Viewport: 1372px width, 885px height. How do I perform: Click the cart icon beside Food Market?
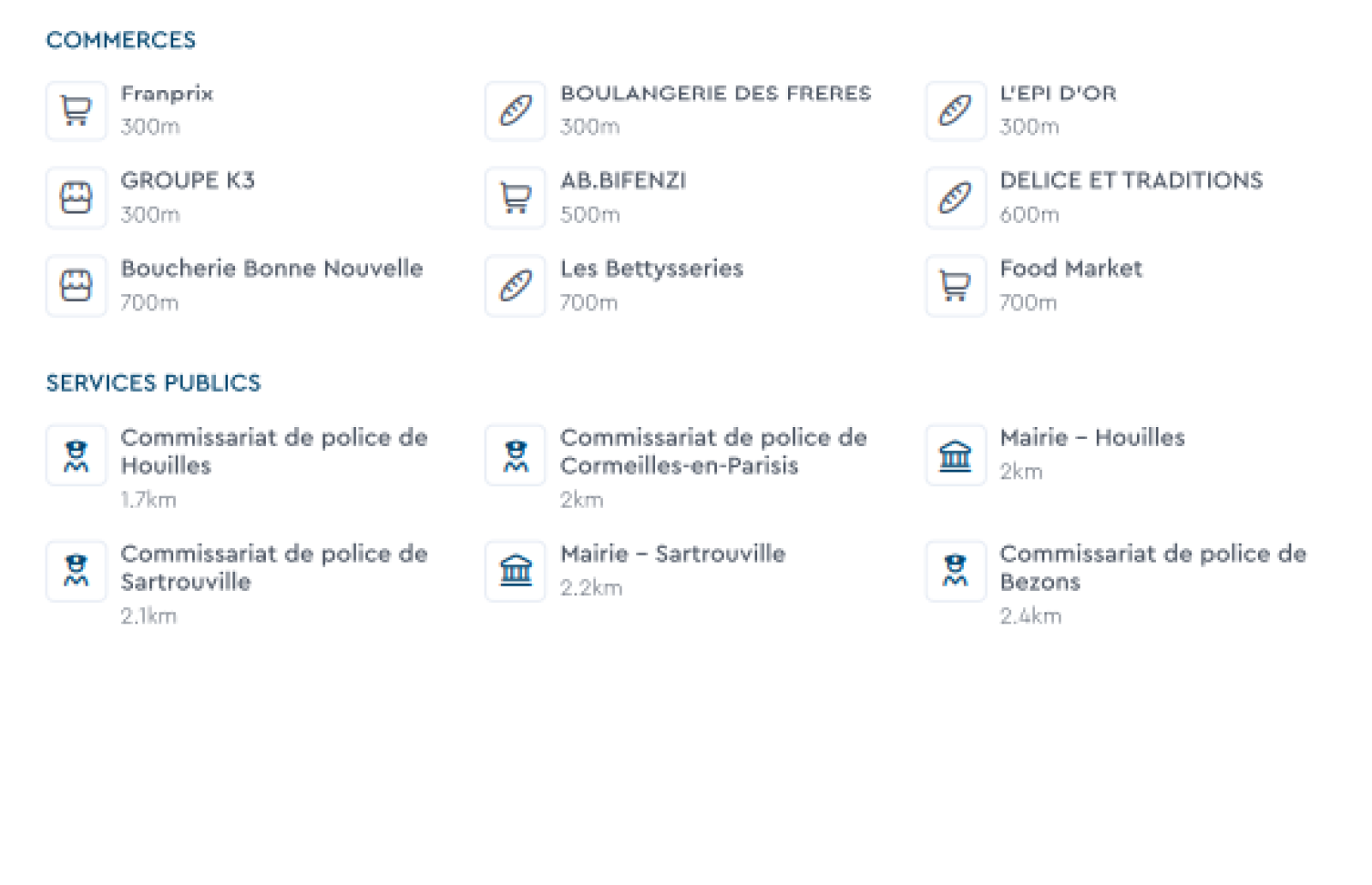point(955,286)
